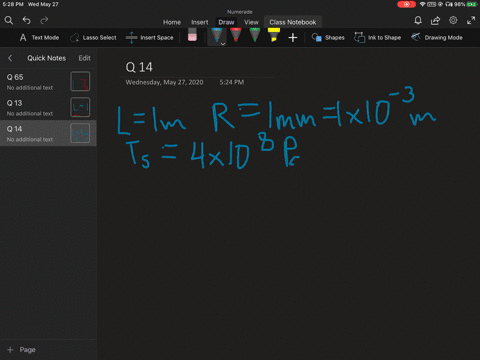Click the date Wednesday, May 27, 2020

pyautogui.click(x=164, y=82)
